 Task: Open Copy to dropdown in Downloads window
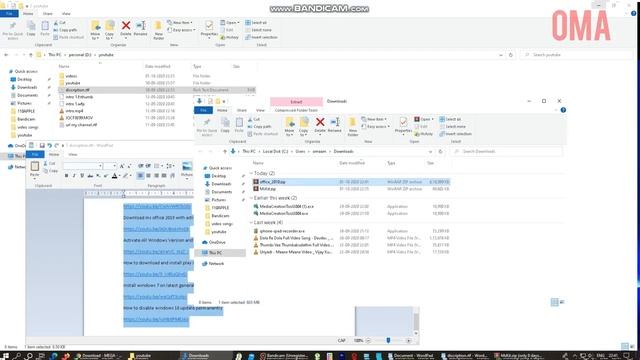pos(304,127)
